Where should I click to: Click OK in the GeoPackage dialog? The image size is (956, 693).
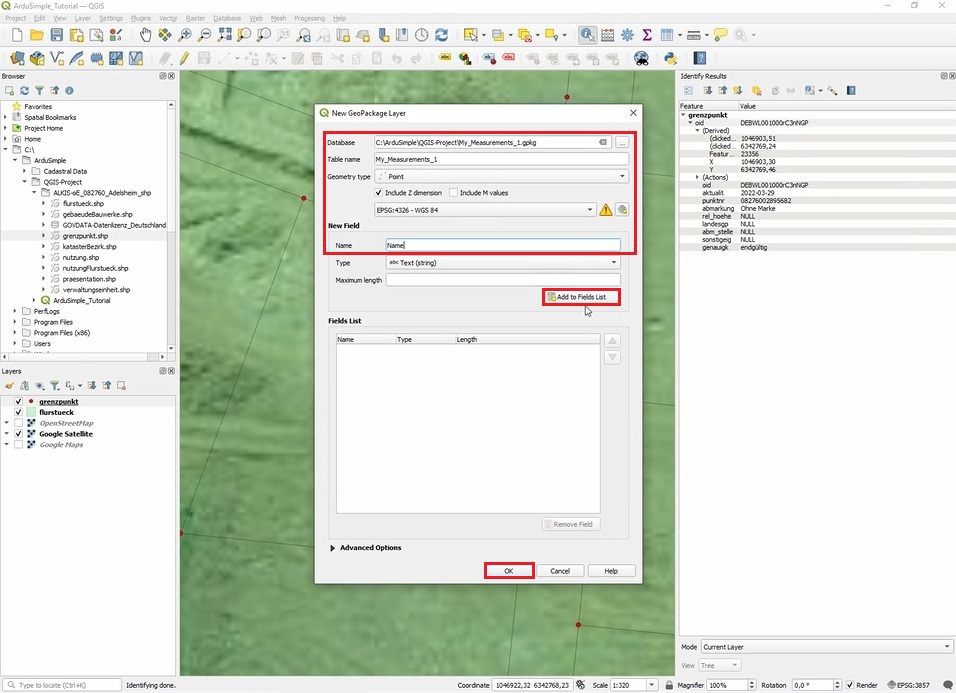[x=508, y=571]
